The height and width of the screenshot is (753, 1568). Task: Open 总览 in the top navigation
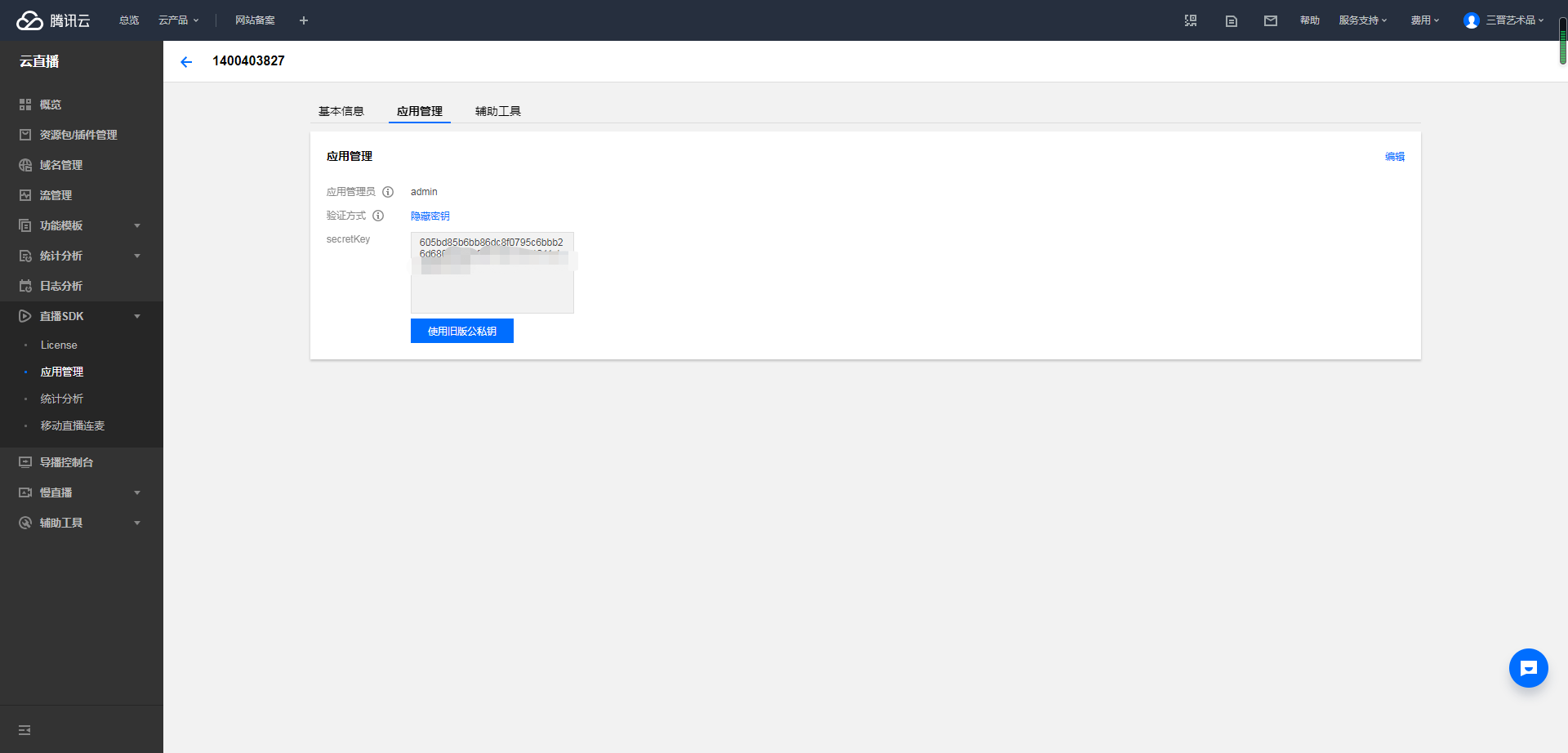coord(129,20)
